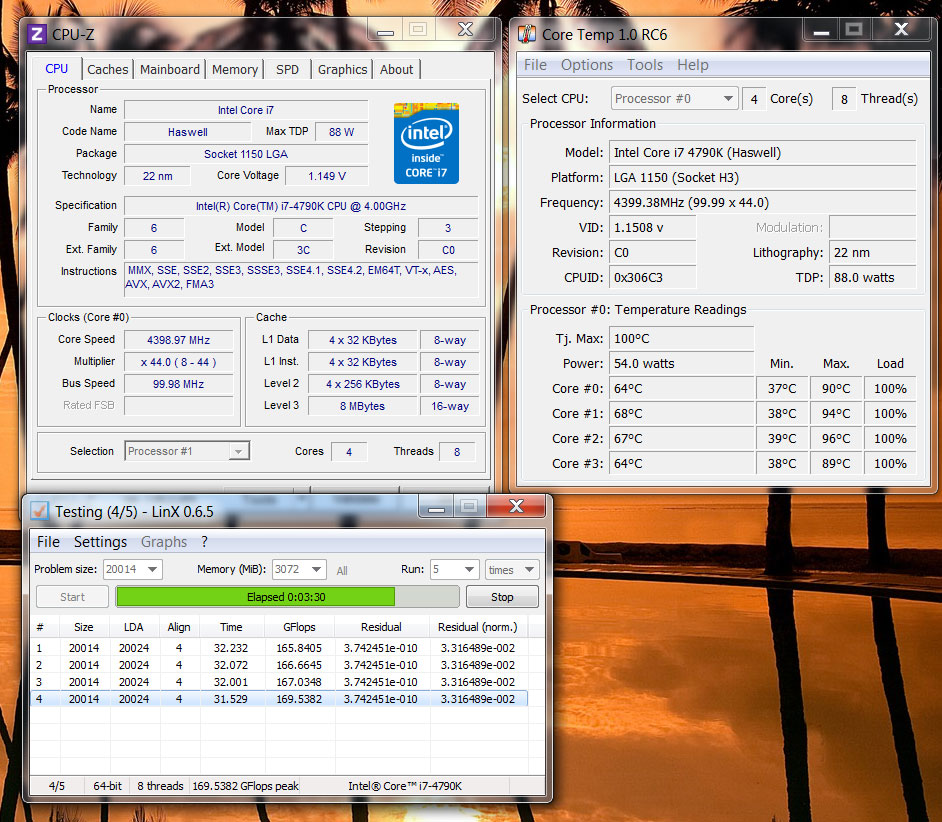Click the GFlops column header

(x=299, y=627)
